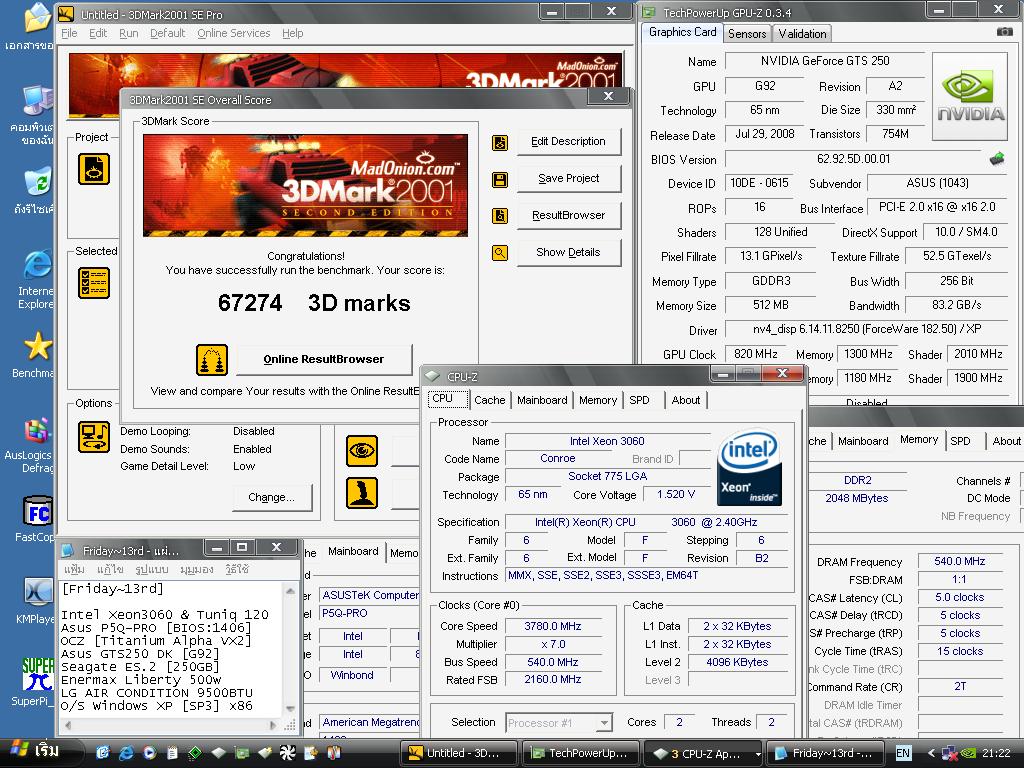
Task: Click Windows Media Player quick launch icon
Action: pos(150,753)
